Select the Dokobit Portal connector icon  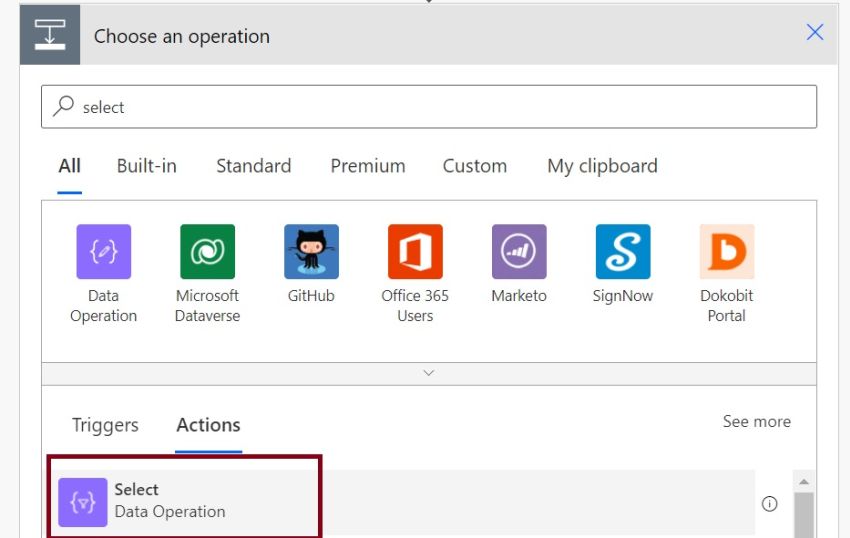coord(726,252)
